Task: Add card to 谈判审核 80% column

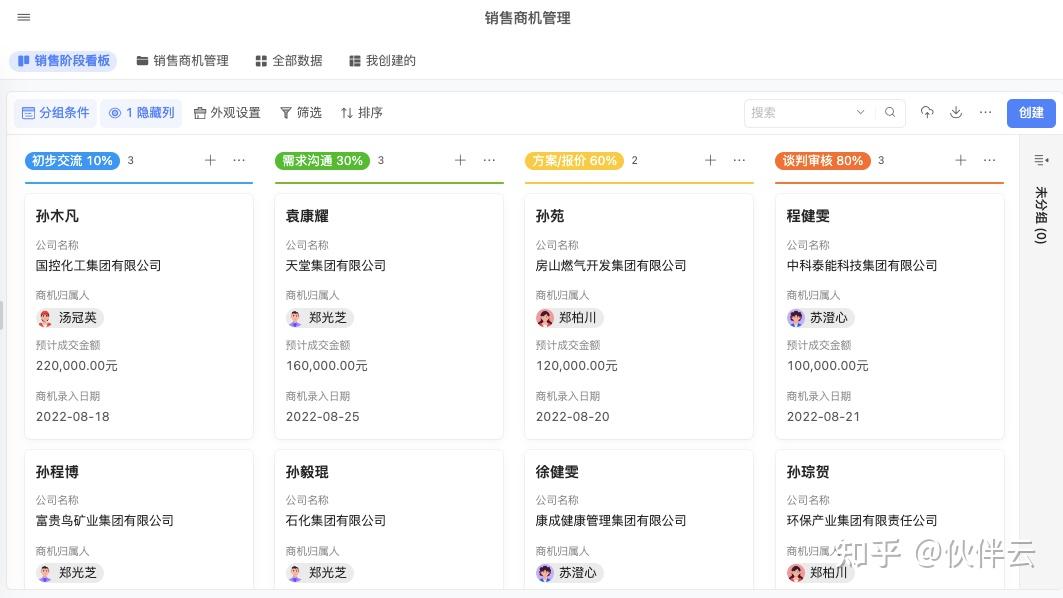Action: coord(961,160)
